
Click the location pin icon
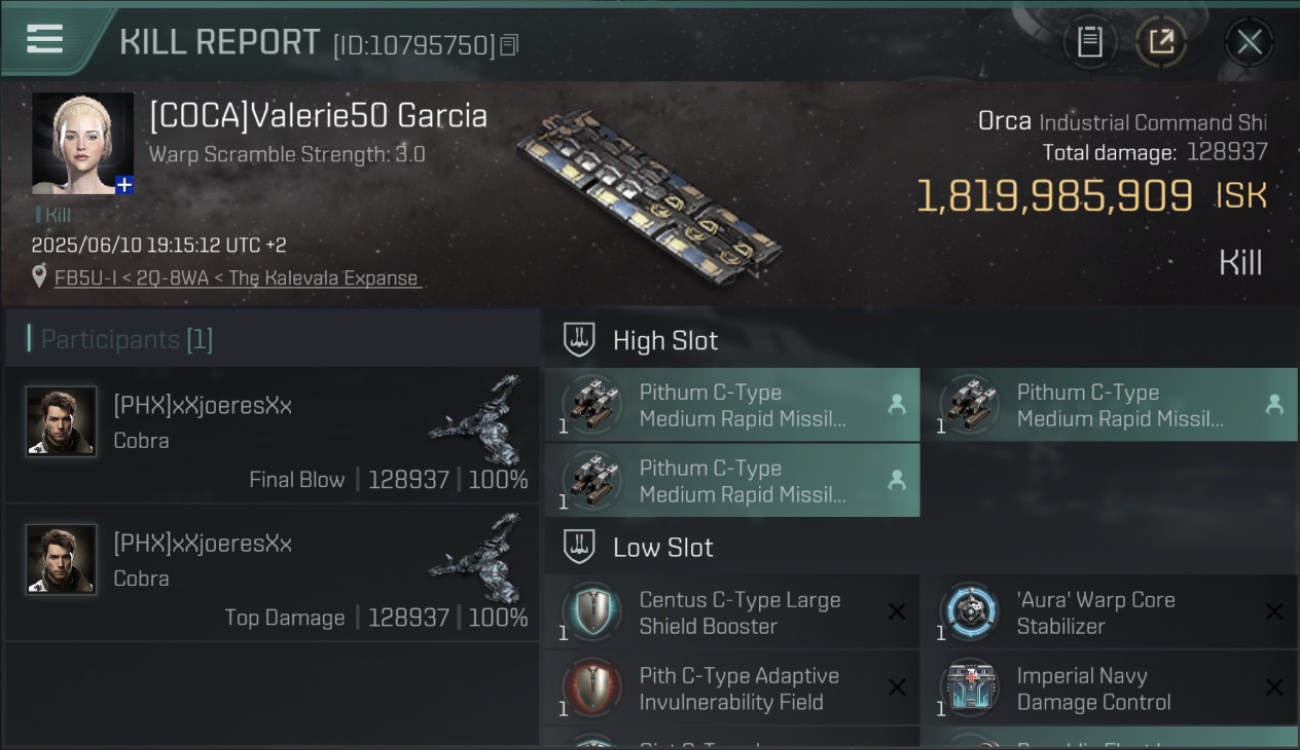pyautogui.click(x=39, y=277)
